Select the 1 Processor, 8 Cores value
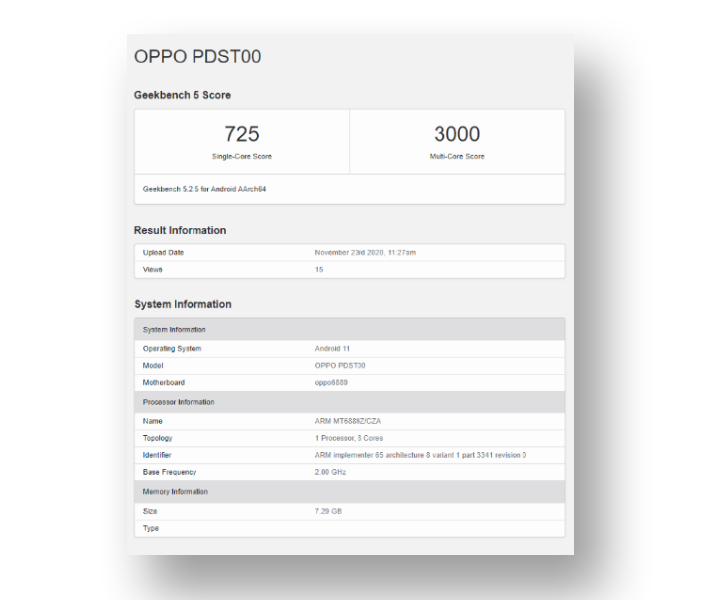Screen dimensions: 728x600 coord(349,438)
